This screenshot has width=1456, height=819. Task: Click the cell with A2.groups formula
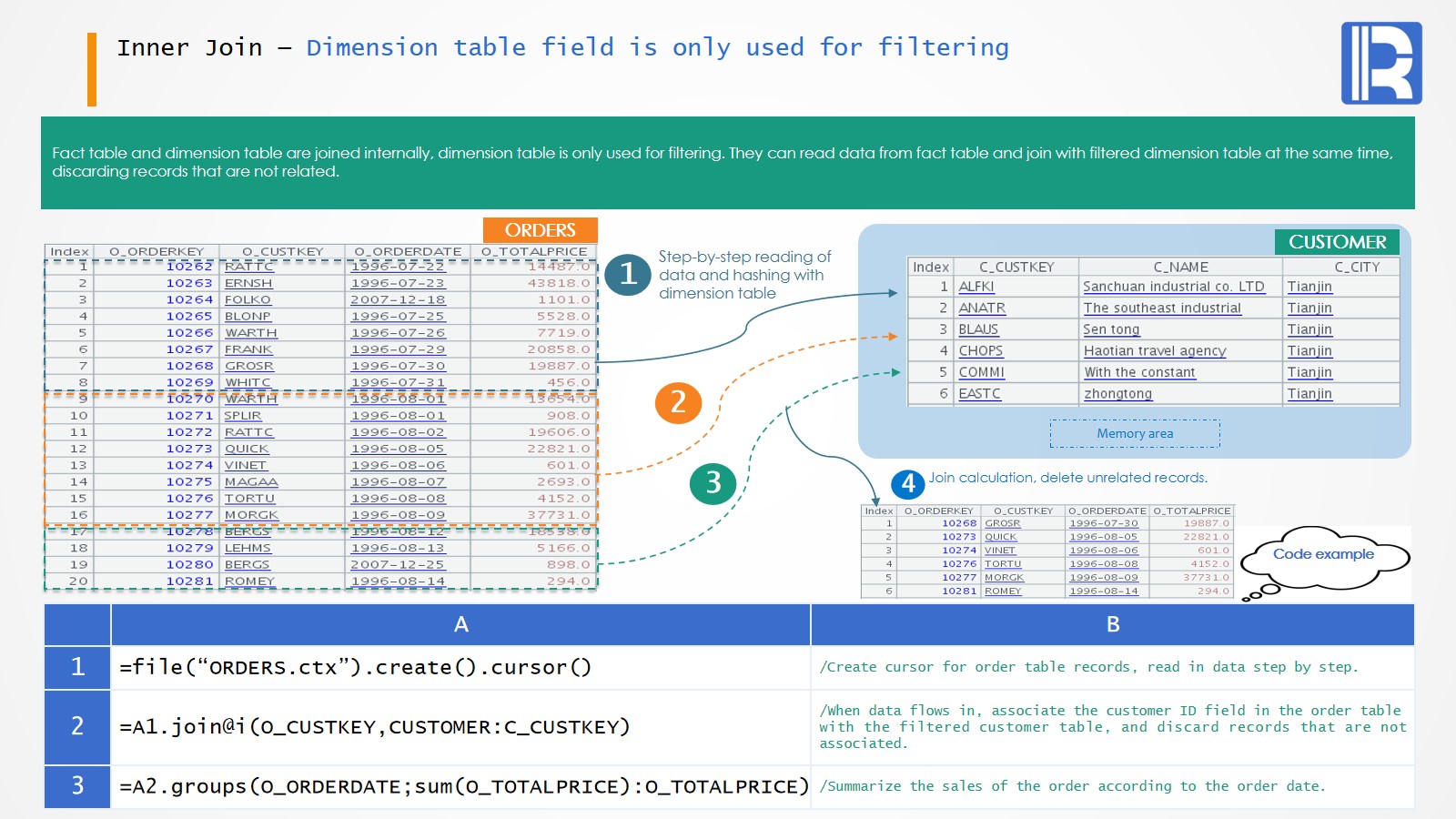coord(460,786)
